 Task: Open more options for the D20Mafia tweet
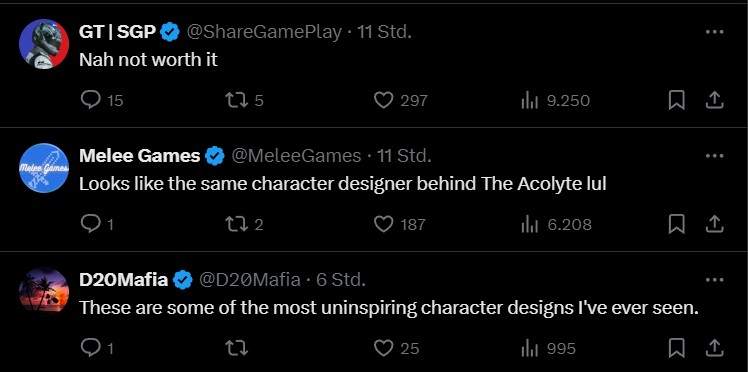(x=714, y=280)
